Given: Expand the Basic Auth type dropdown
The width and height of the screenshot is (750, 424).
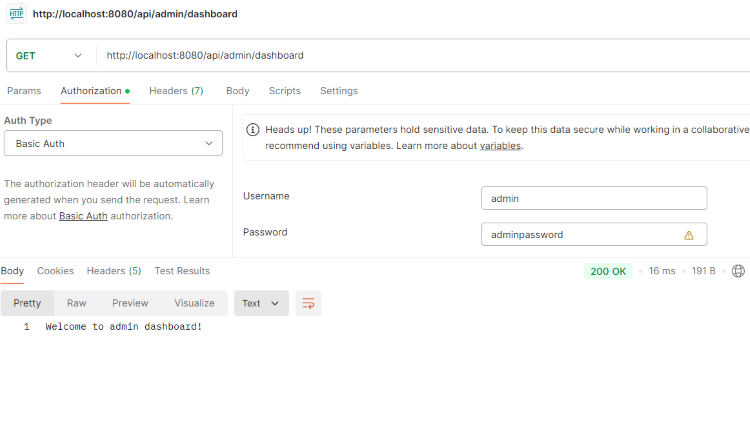Looking at the screenshot, I should (x=113, y=144).
